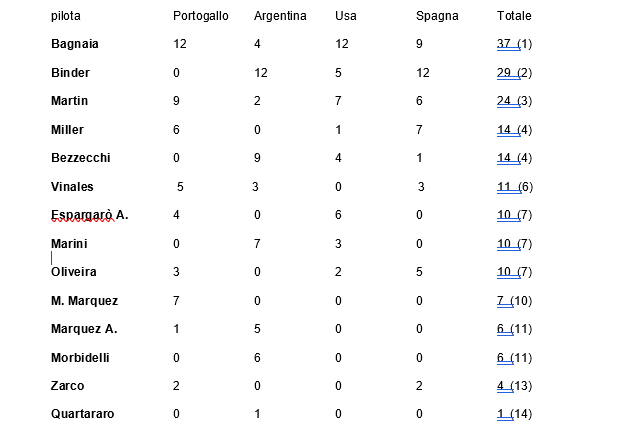Viewport: 620px width, 431px height.
Task: Click Binder's total 29 (2)
Action: click(x=514, y=73)
